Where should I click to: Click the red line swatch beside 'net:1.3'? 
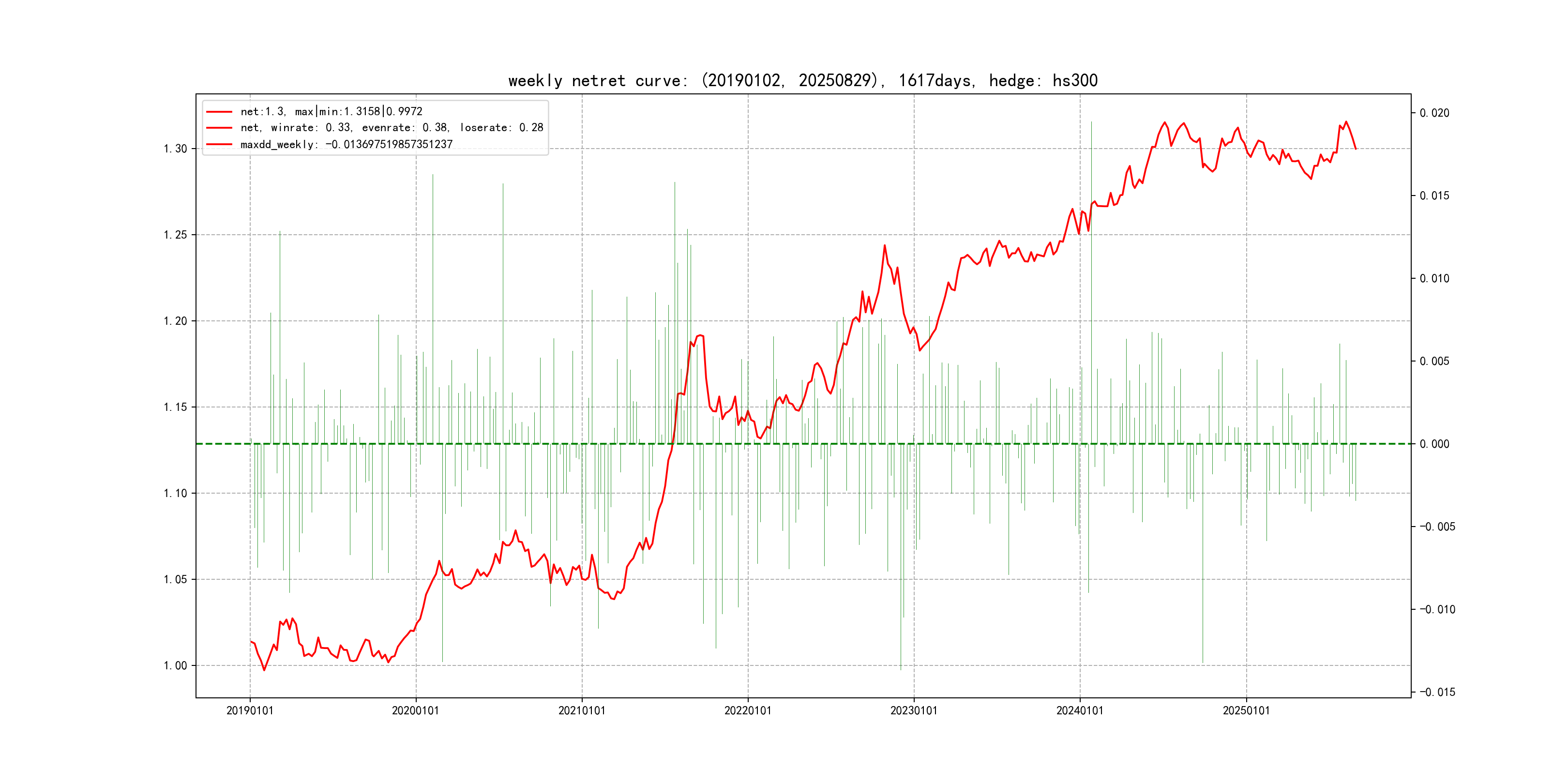[219, 111]
